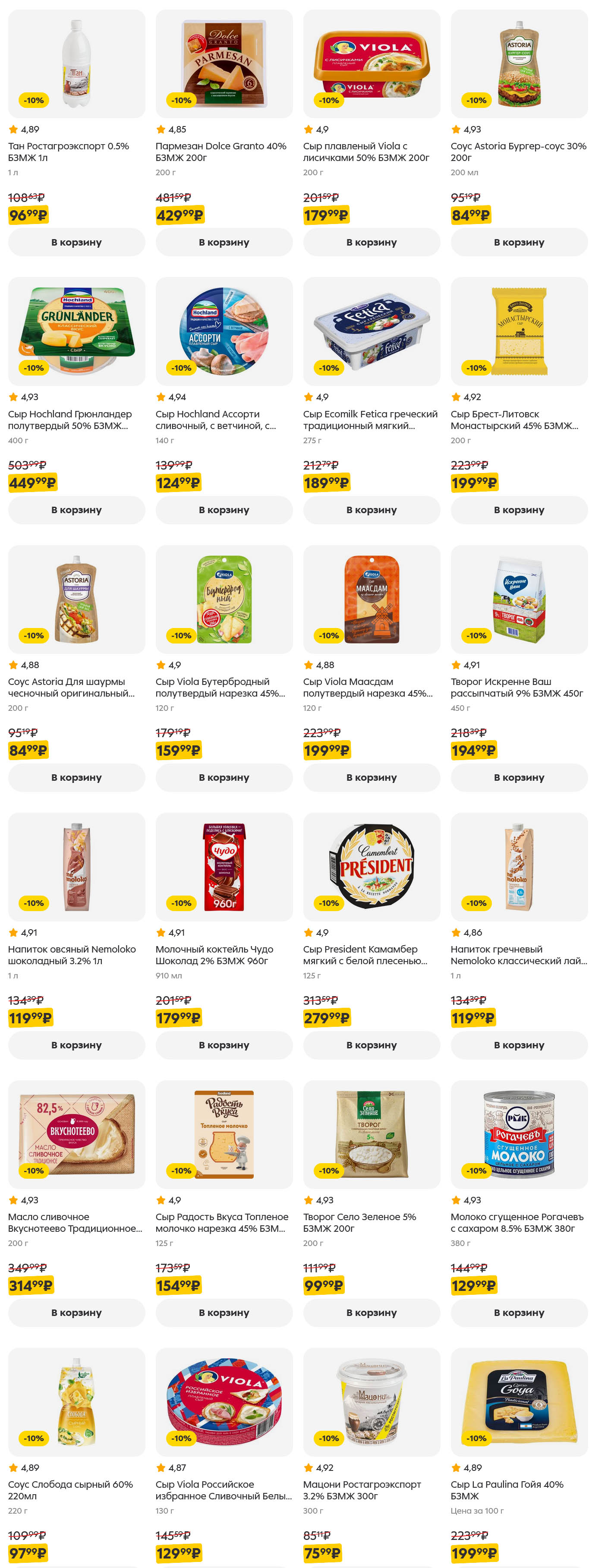Click the -10% badge on Вкуснотеево butter

(x=34, y=1170)
